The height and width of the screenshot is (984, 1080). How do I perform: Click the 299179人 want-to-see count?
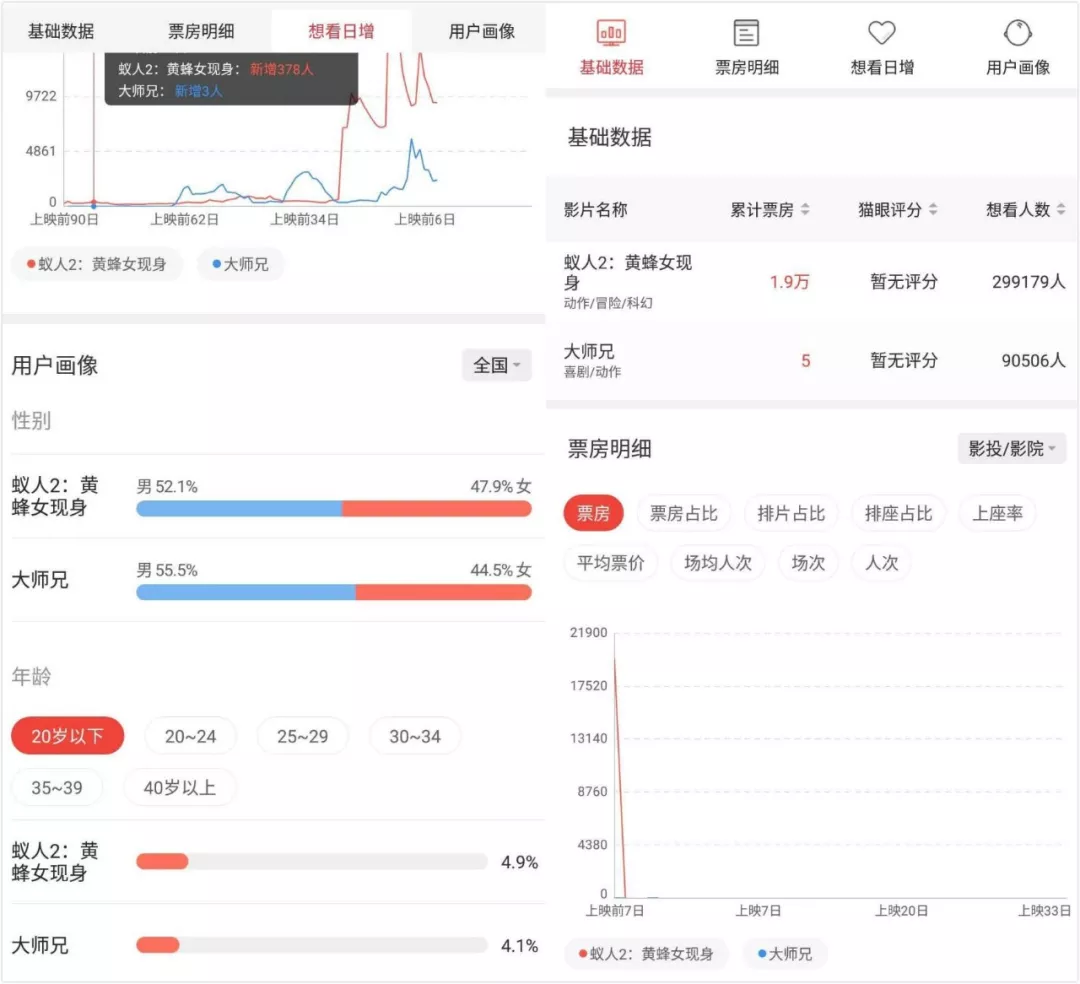pos(1028,282)
